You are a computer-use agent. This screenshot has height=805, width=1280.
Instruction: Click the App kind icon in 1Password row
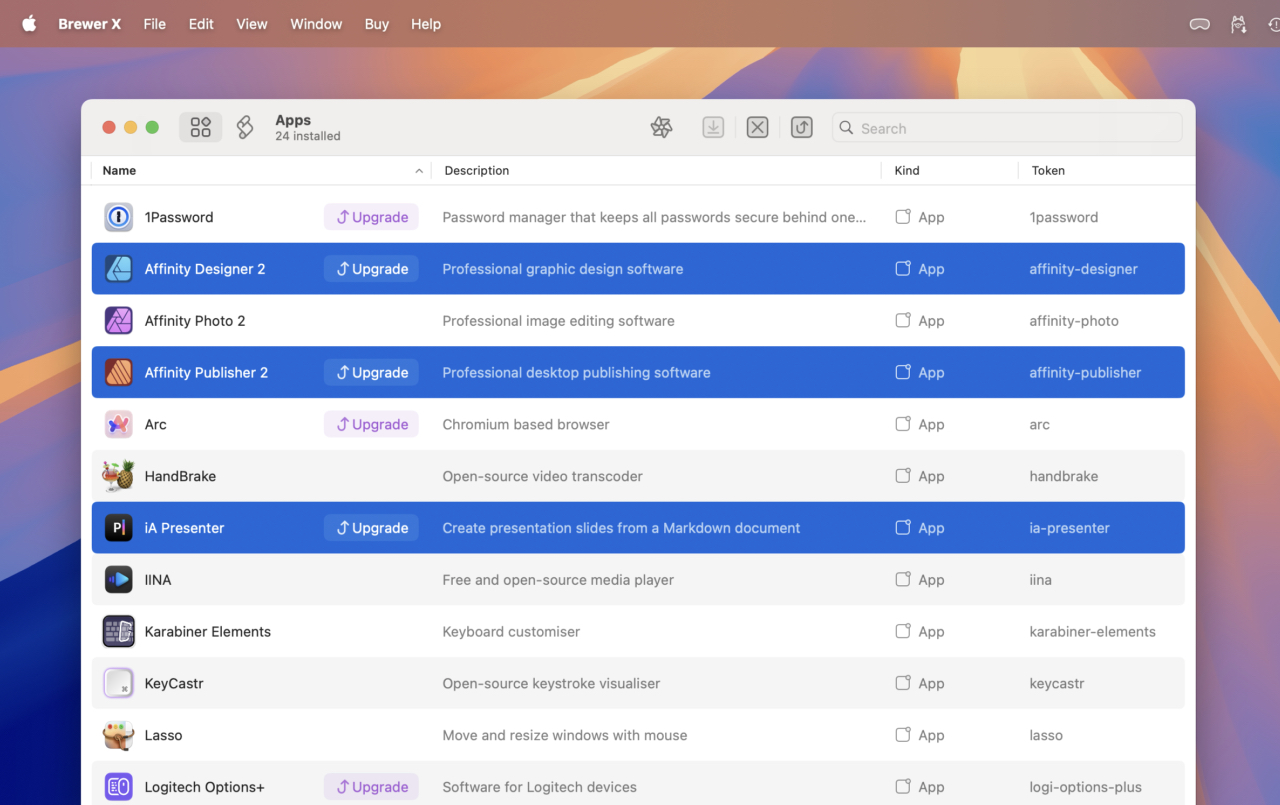point(903,217)
